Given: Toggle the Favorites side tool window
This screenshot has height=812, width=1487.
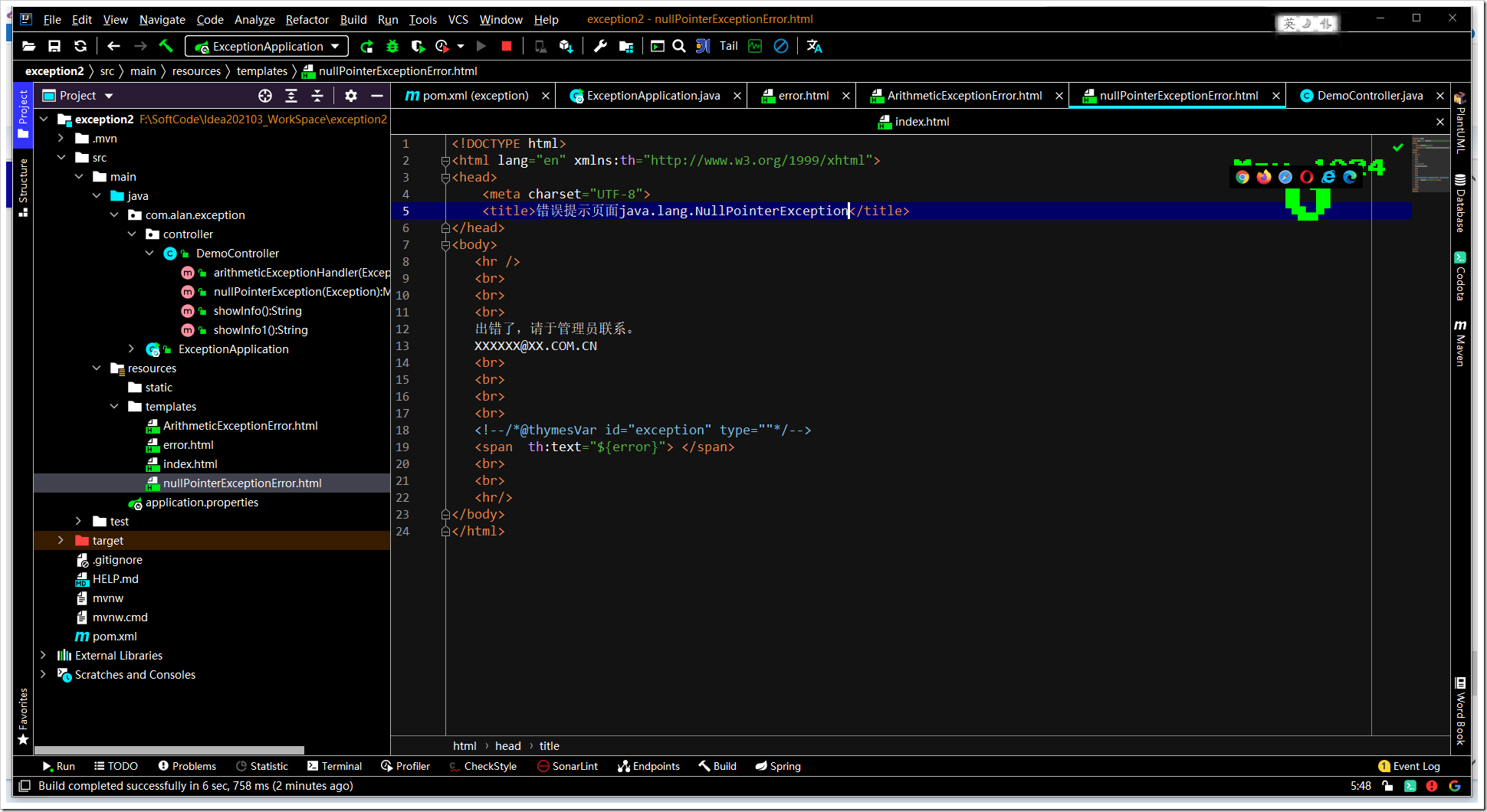Looking at the screenshot, I should (23, 716).
